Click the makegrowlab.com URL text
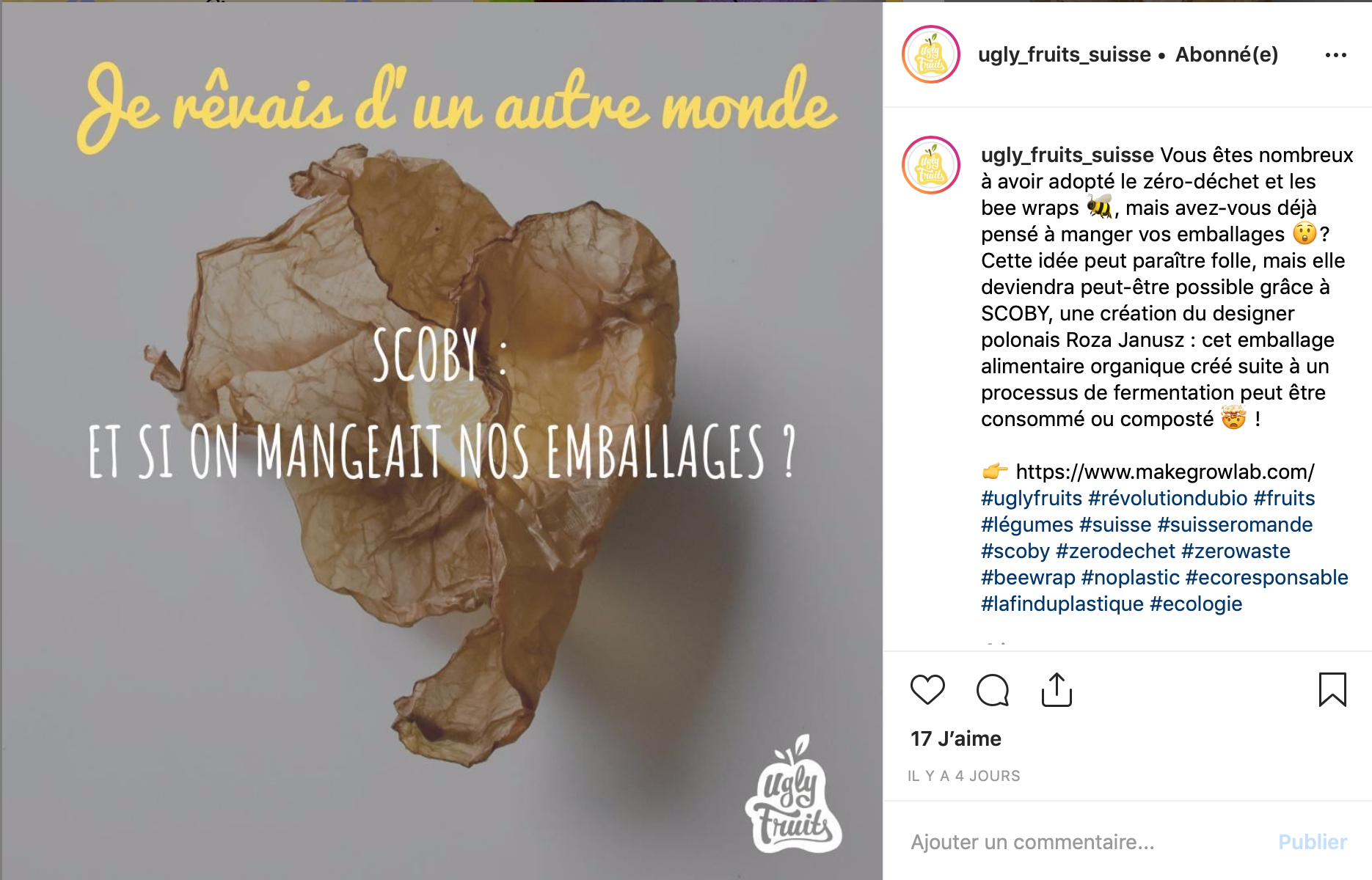 (1165, 472)
